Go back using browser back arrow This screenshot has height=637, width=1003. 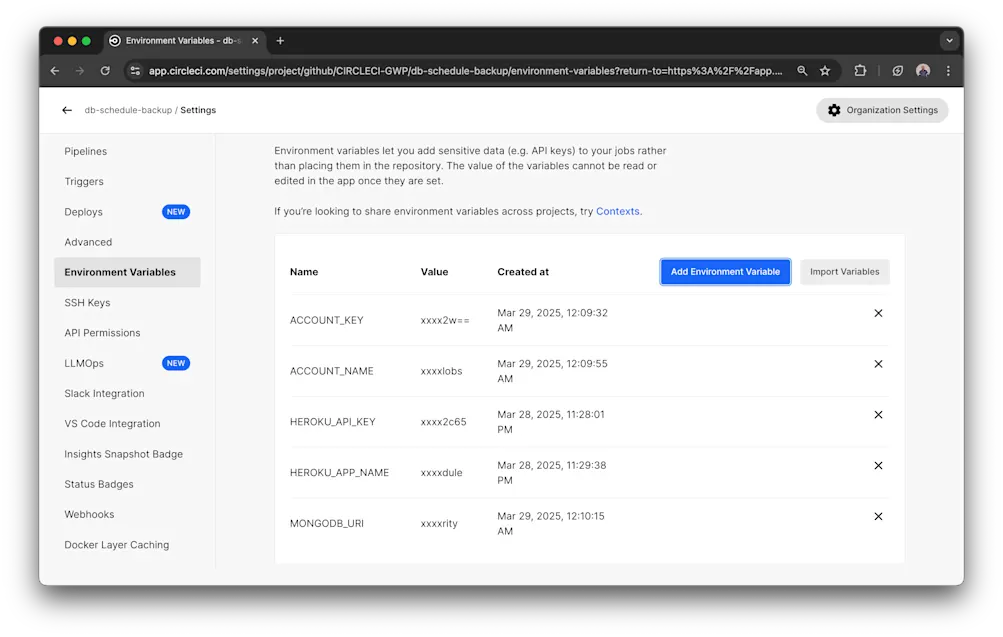pyautogui.click(x=55, y=71)
